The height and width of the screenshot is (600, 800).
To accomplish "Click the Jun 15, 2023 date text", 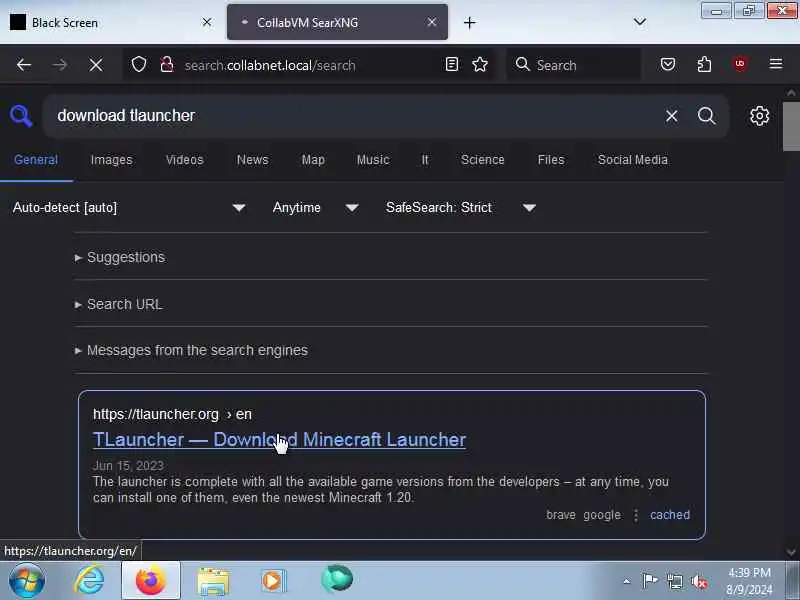I will tap(128, 465).
